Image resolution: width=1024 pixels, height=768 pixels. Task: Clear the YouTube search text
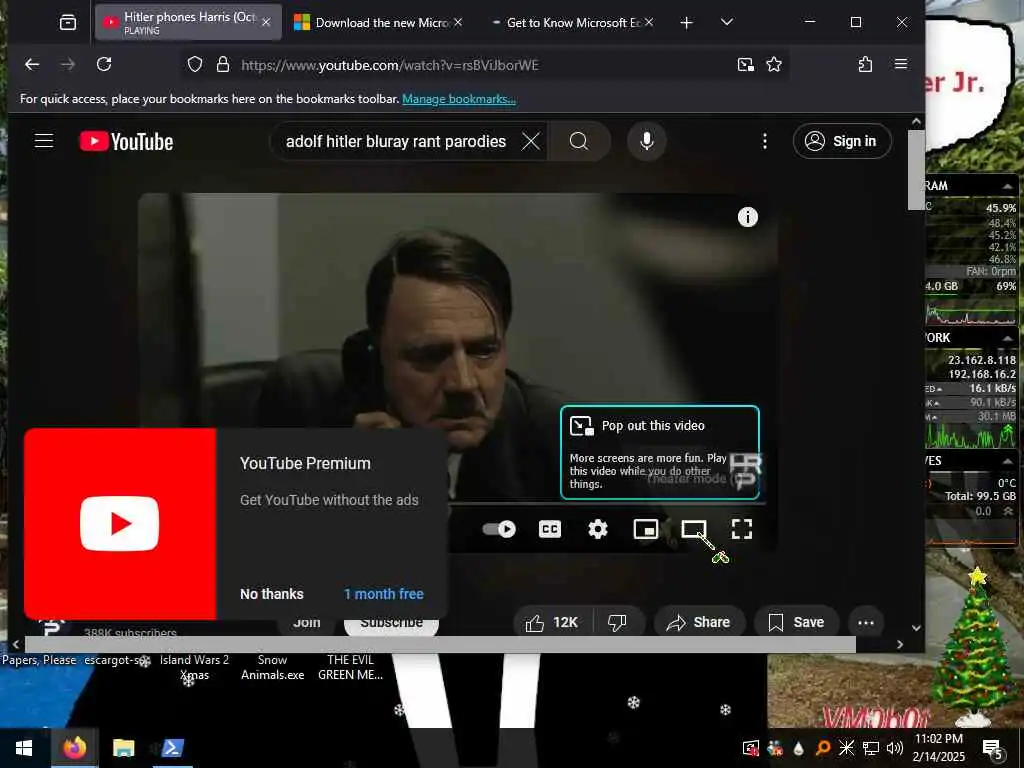[x=531, y=141]
